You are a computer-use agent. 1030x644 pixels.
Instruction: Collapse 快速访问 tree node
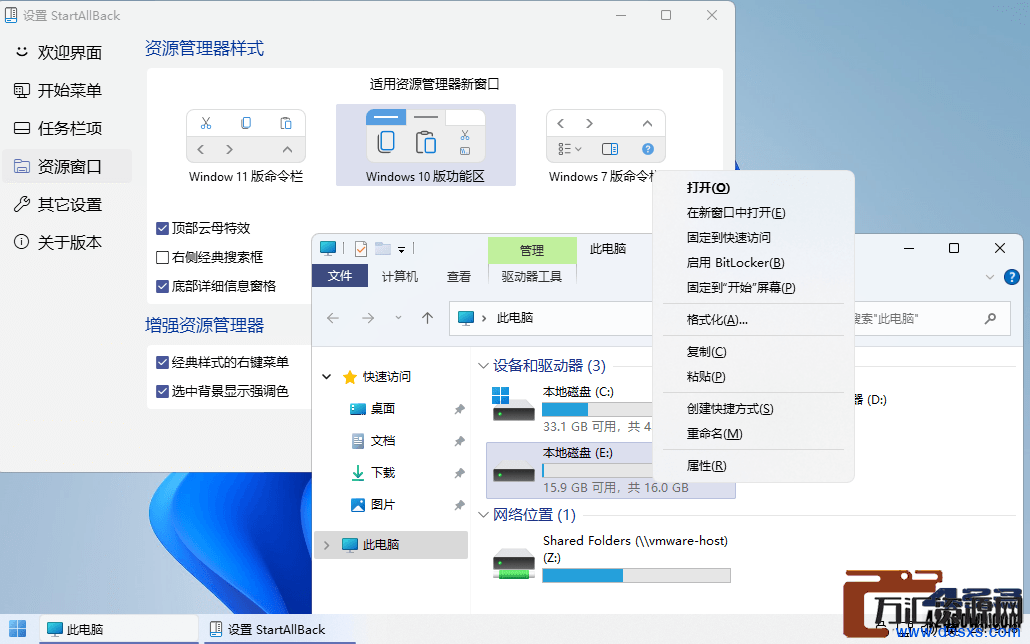pyautogui.click(x=326, y=377)
